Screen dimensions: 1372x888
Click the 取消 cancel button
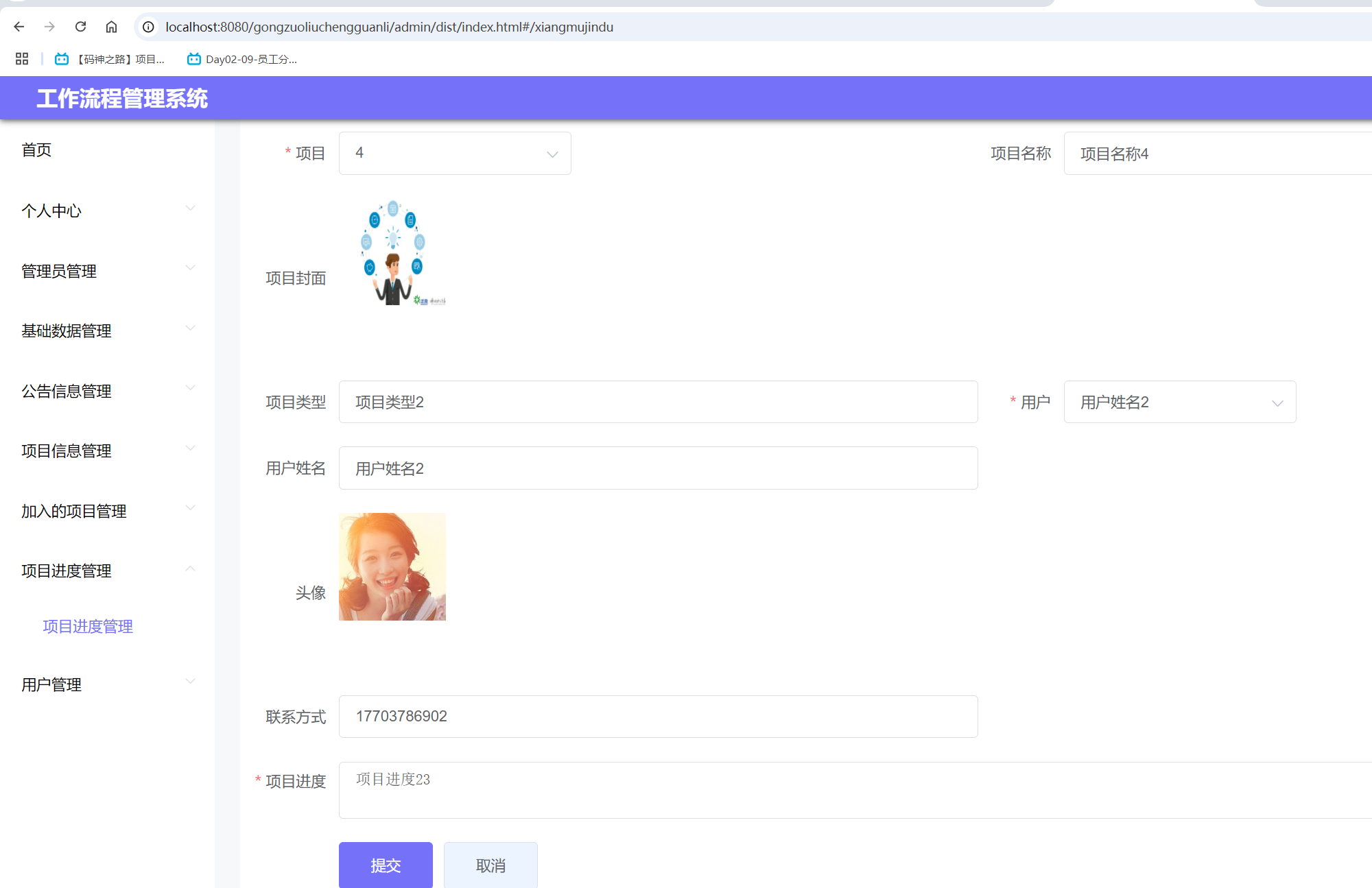pos(490,865)
